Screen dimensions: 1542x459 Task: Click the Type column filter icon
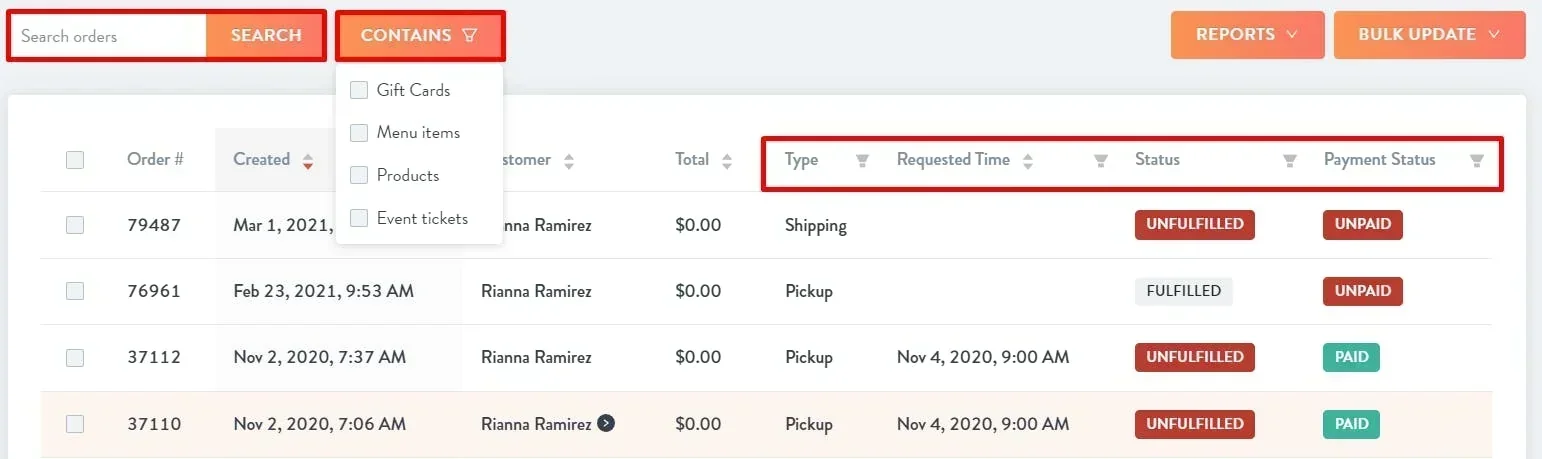click(862, 160)
